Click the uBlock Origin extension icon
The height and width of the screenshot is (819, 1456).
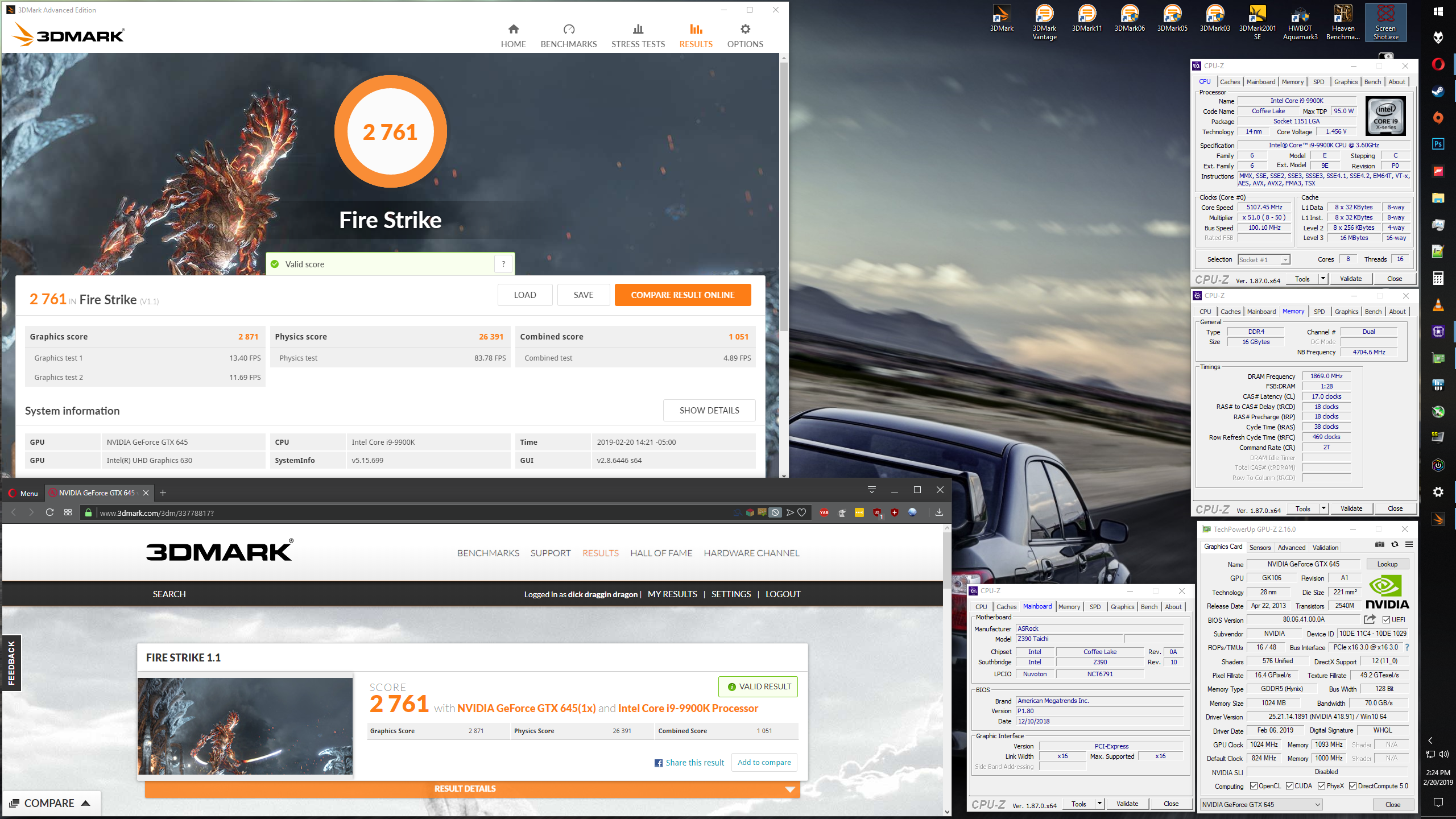tap(877, 512)
